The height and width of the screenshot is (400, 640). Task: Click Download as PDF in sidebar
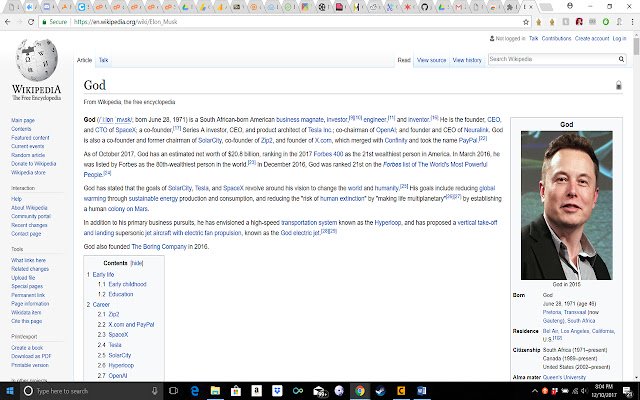[31, 356]
